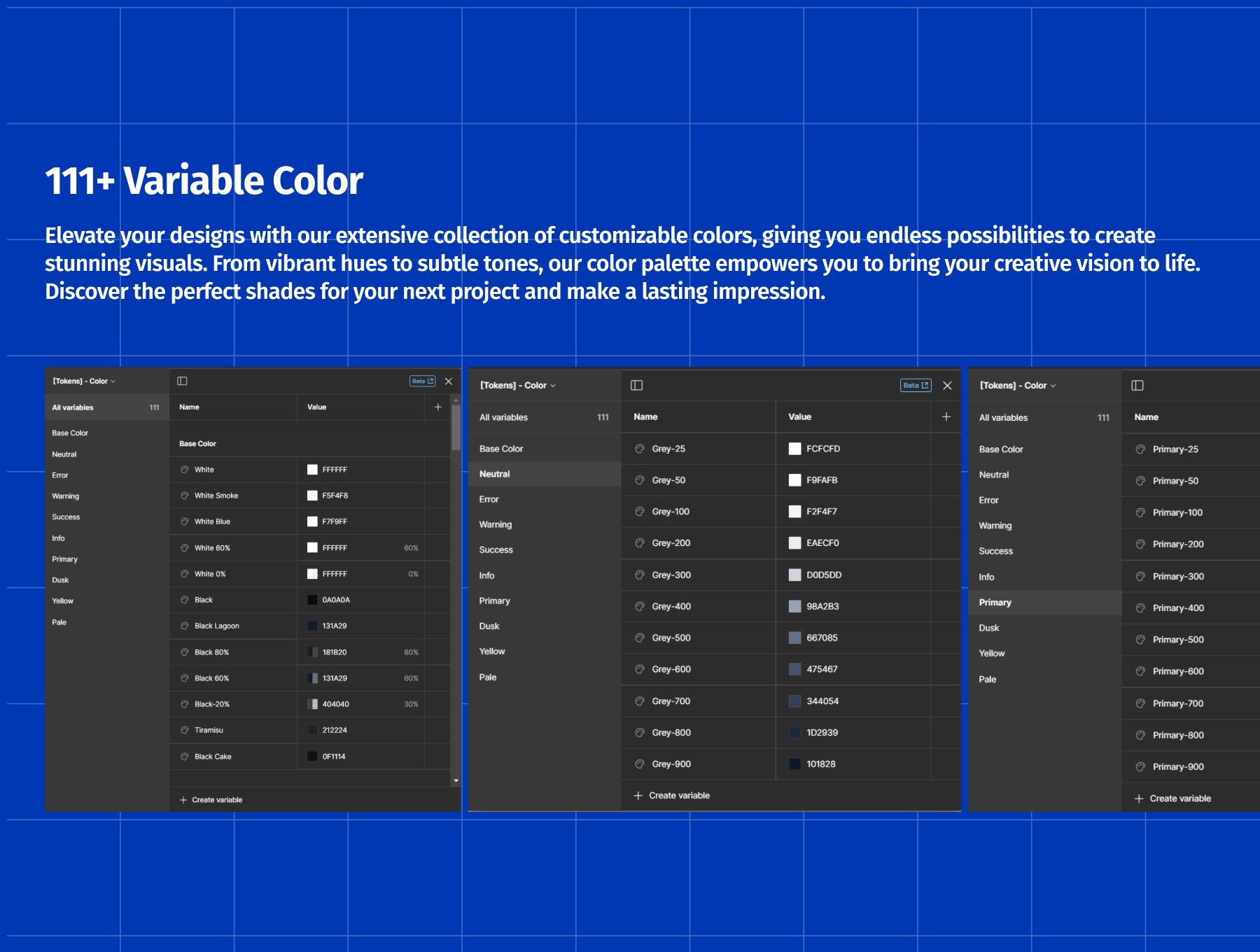
Task: Click palette icon beside Primary-50
Action: 1141,481
